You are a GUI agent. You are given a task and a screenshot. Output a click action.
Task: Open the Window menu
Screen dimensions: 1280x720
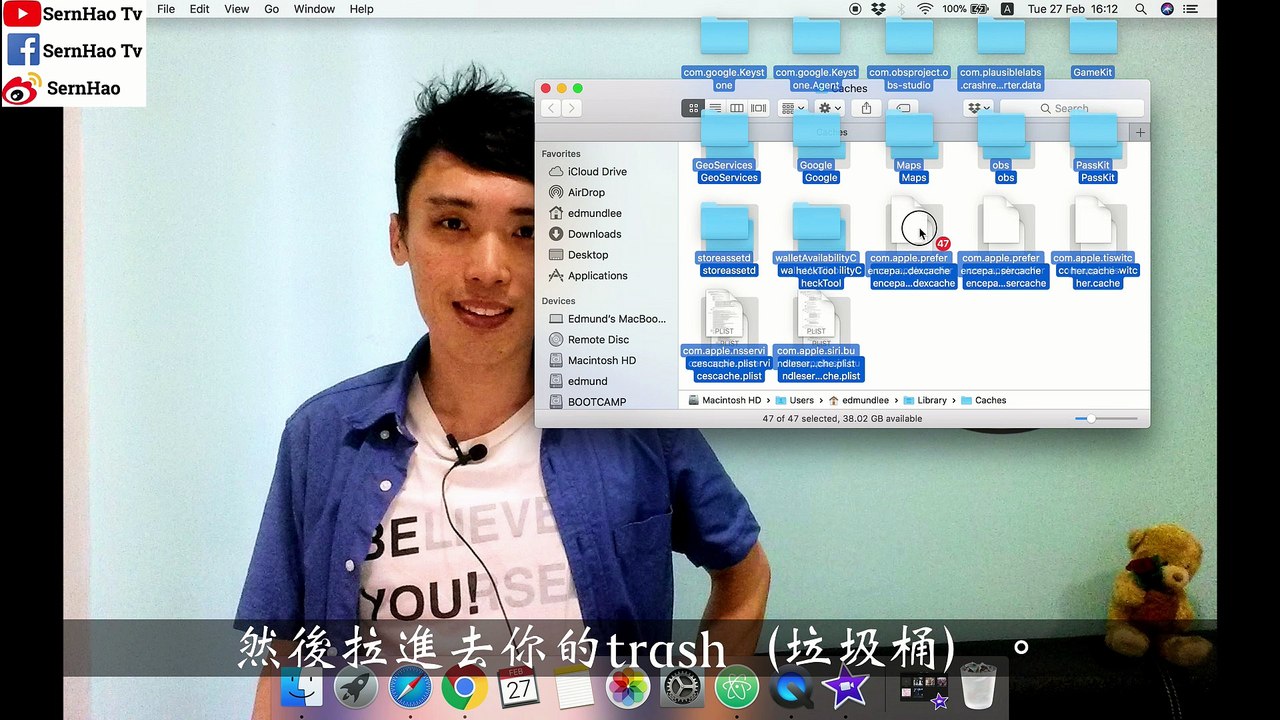(314, 9)
